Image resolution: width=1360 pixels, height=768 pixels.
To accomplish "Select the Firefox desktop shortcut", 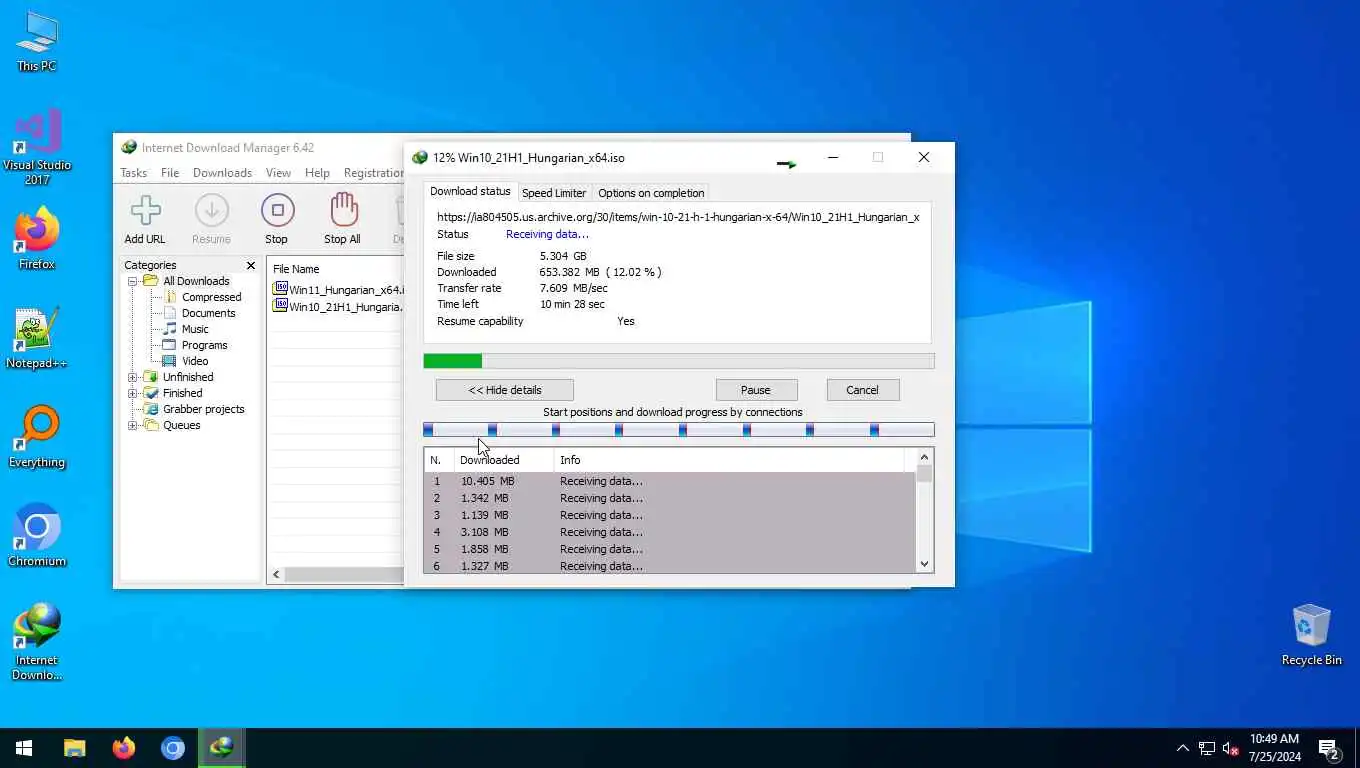I will pyautogui.click(x=37, y=240).
